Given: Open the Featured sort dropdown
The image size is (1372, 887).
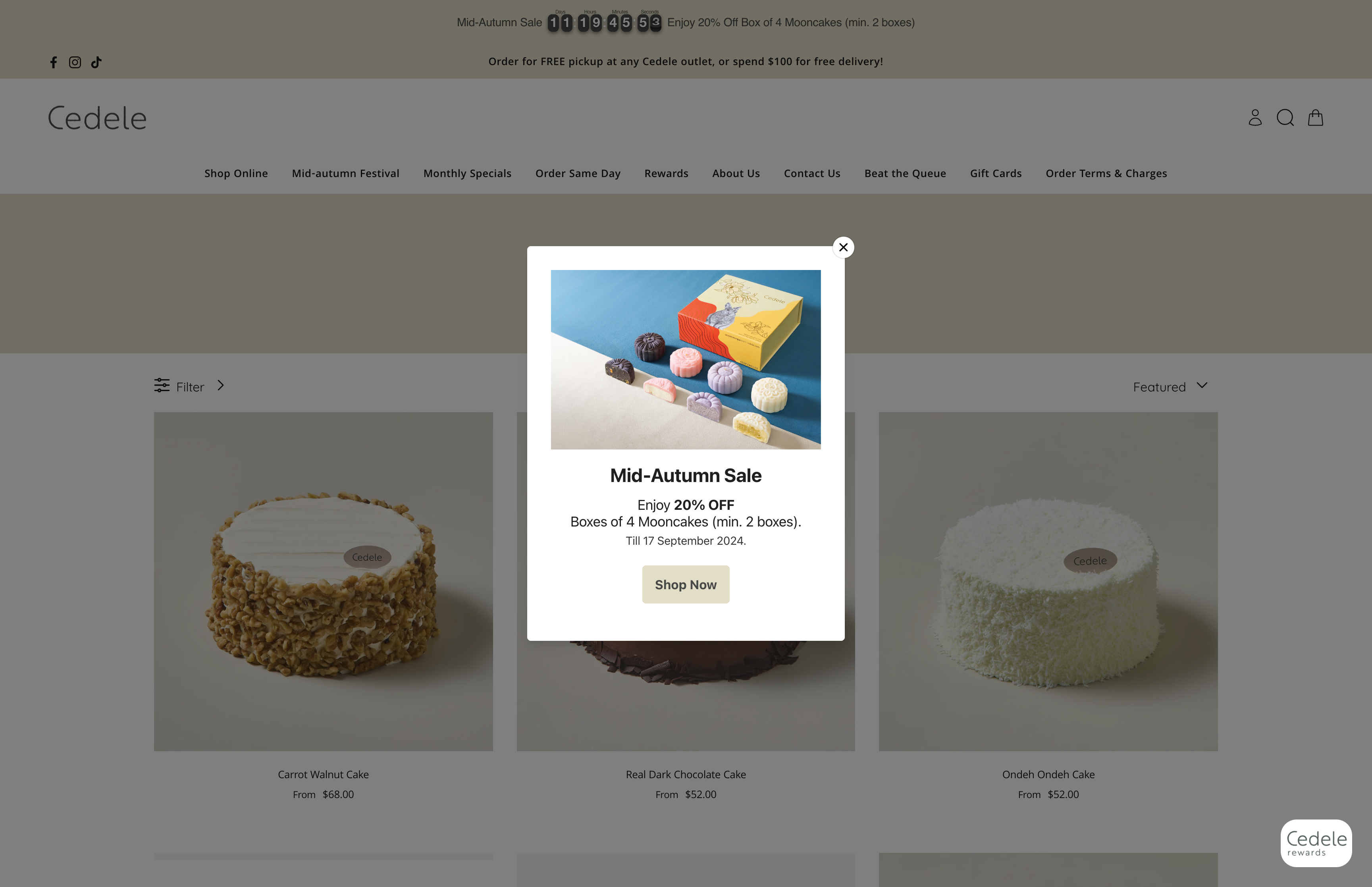Looking at the screenshot, I should [x=1170, y=386].
